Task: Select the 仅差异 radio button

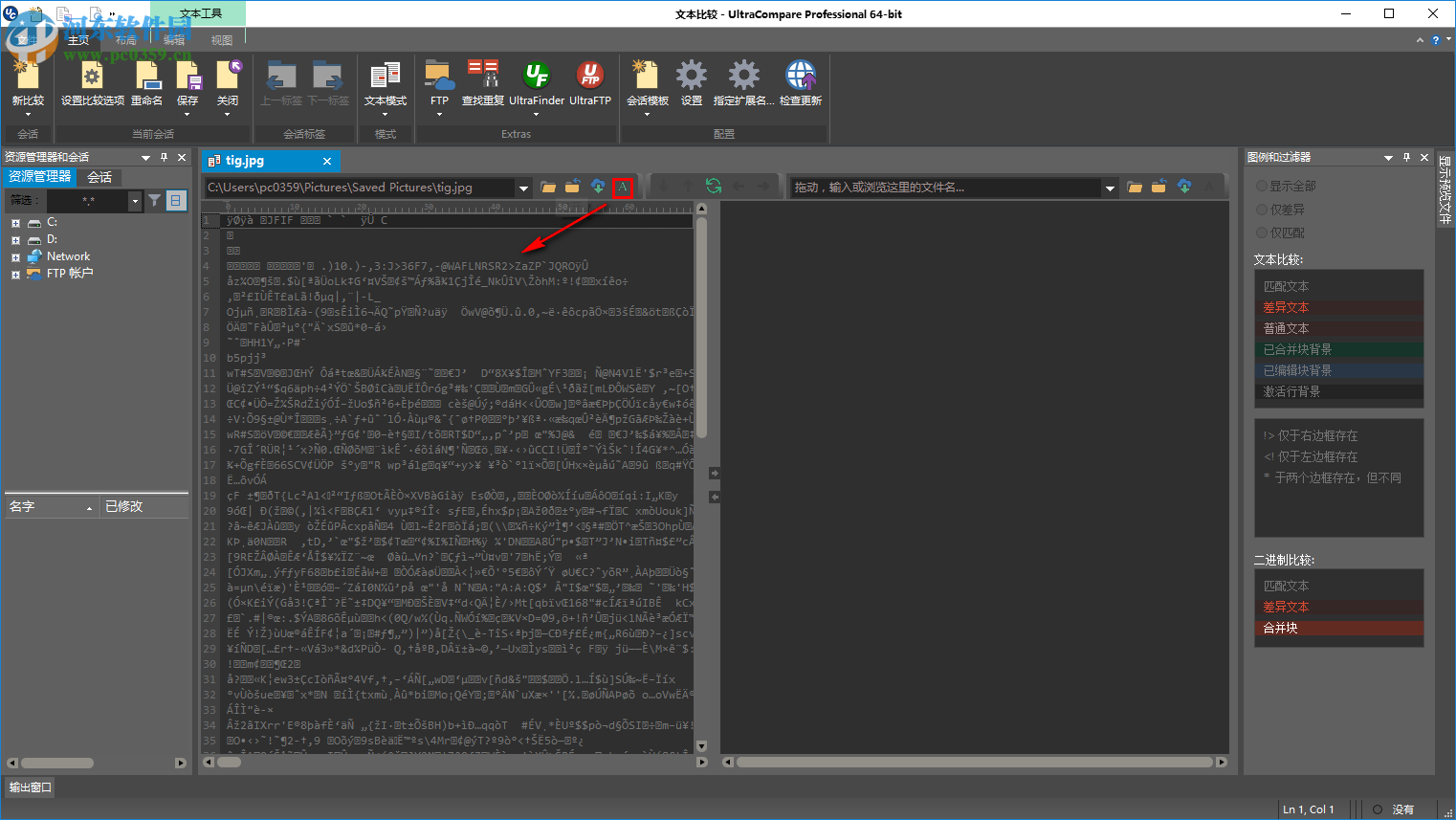Action: tap(1262, 210)
